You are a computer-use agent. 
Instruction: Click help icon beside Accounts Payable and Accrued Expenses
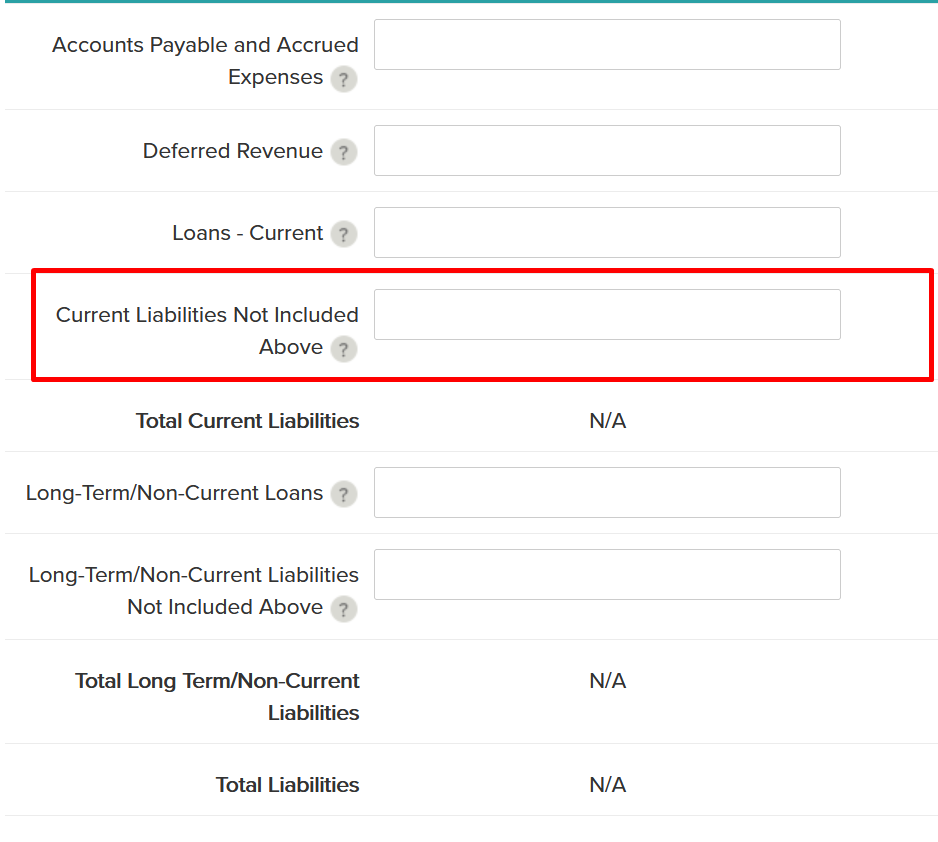[343, 79]
